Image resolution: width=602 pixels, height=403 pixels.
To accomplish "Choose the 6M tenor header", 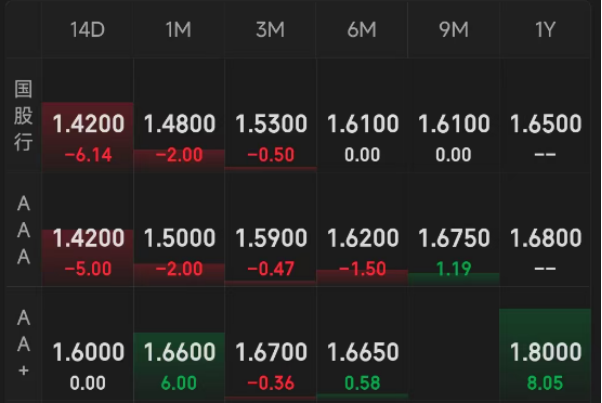I will tap(361, 30).
